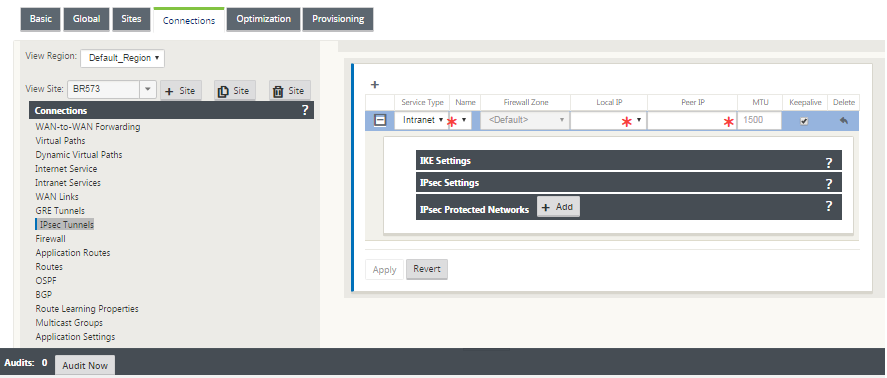Select Route Learning Properties
This screenshot has width=887, height=378.
[x=87, y=309]
